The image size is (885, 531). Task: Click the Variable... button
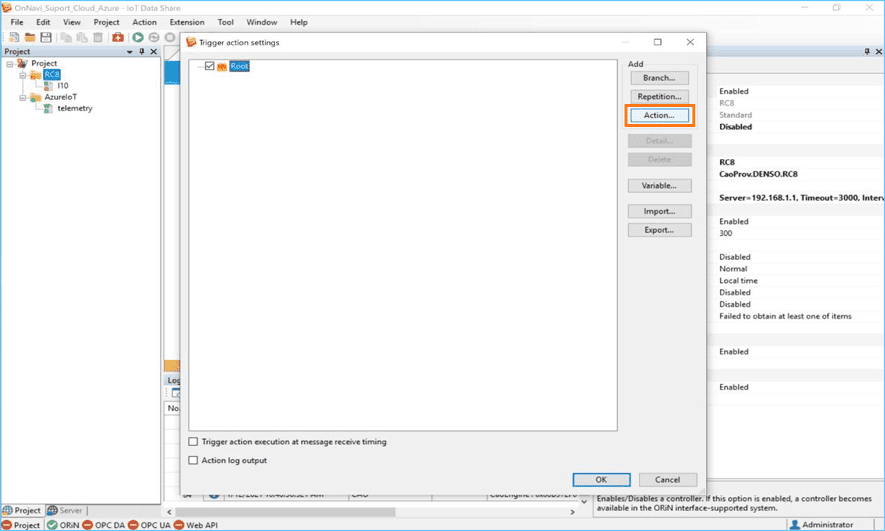(x=659, y=186)
